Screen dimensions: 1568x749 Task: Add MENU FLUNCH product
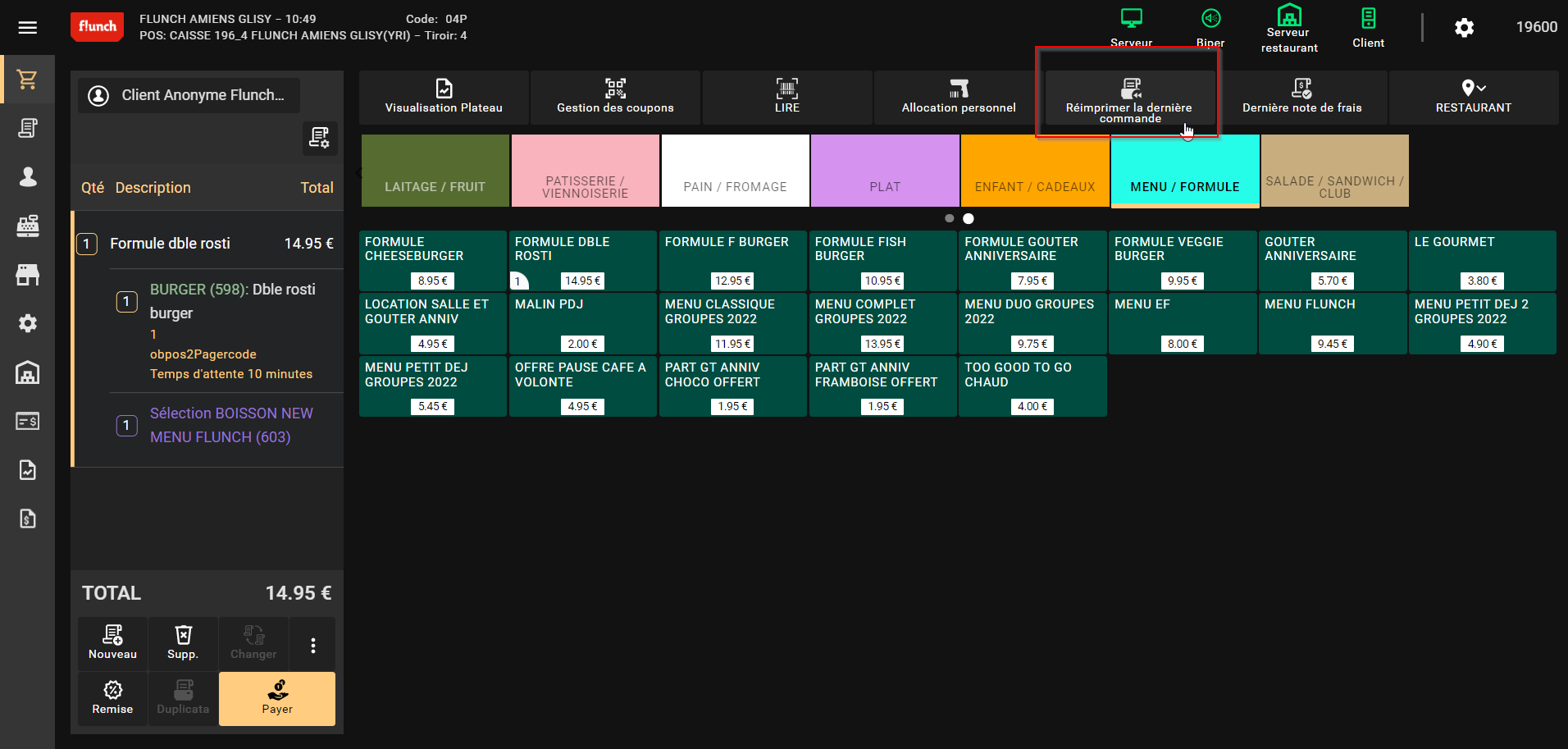coord(1333,323)
